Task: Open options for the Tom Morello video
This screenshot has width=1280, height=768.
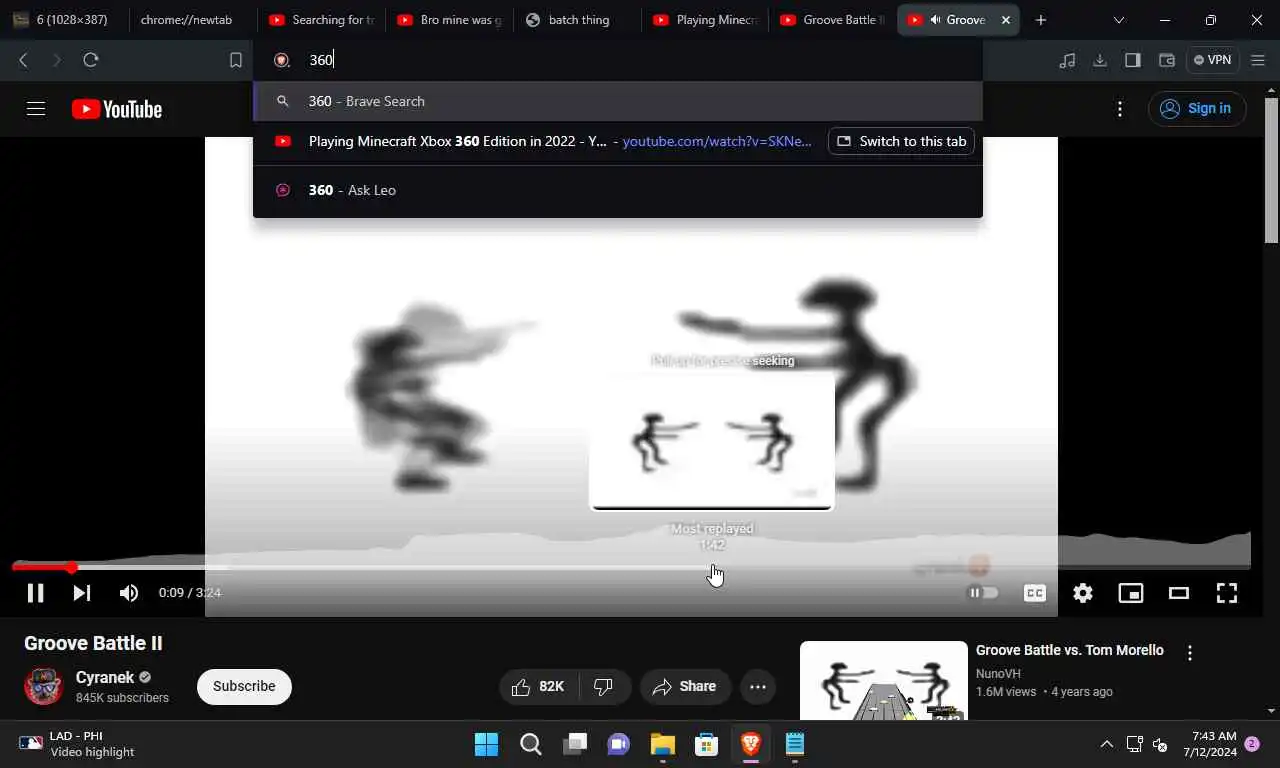Action: (x=1190, y=653)
